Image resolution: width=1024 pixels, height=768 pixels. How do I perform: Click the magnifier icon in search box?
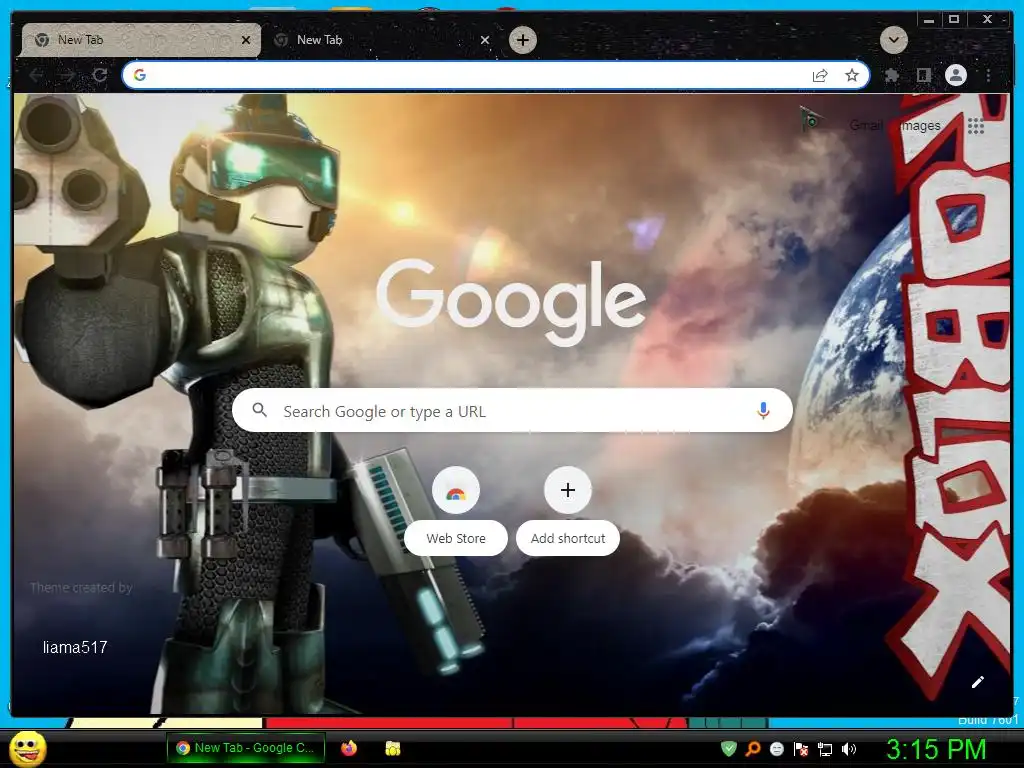259,410
